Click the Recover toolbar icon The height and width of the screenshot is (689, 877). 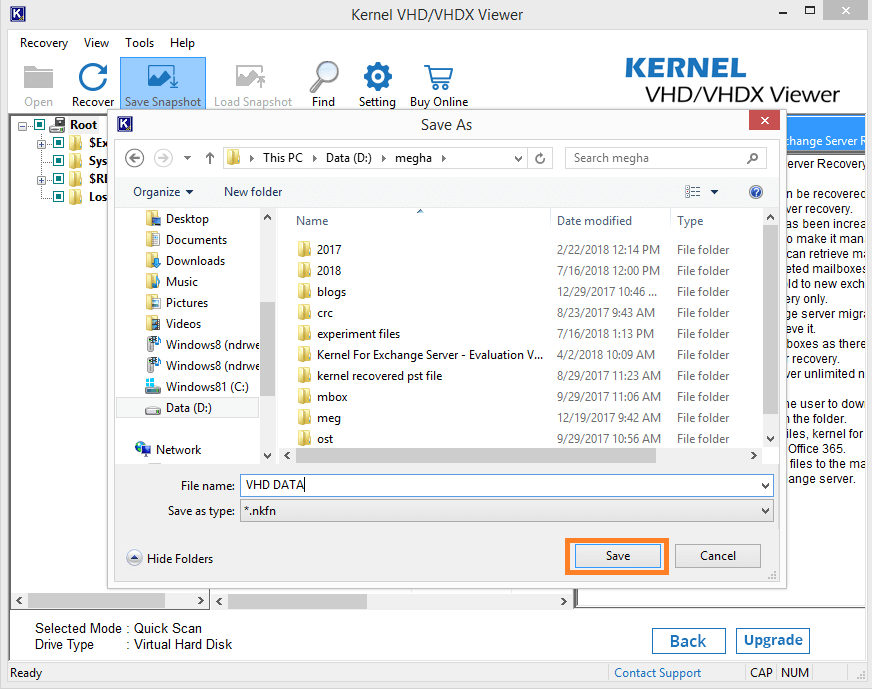pyautogui.click(x=93, y=84)
